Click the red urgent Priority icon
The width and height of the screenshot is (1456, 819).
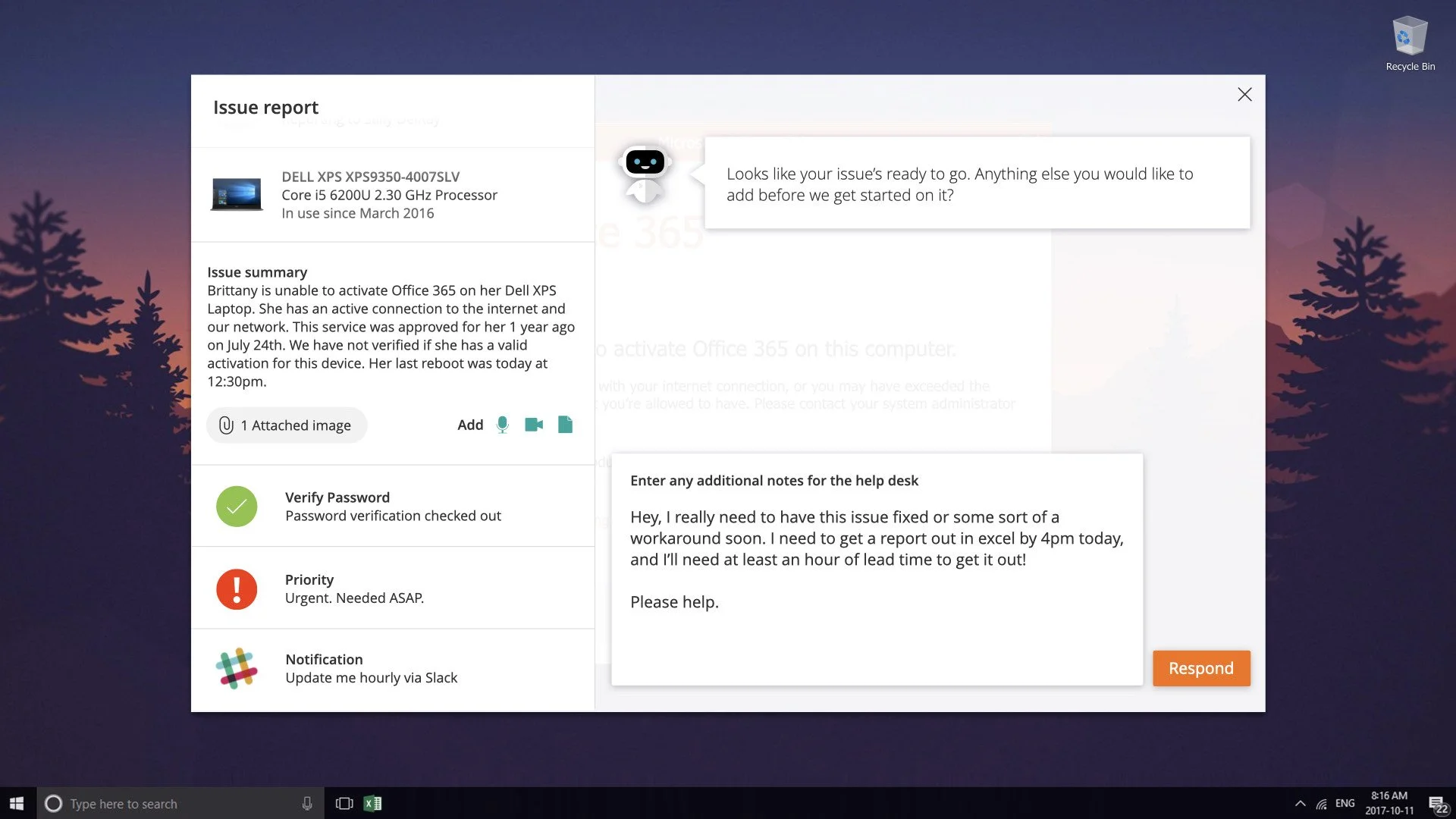tap(237, 588)
